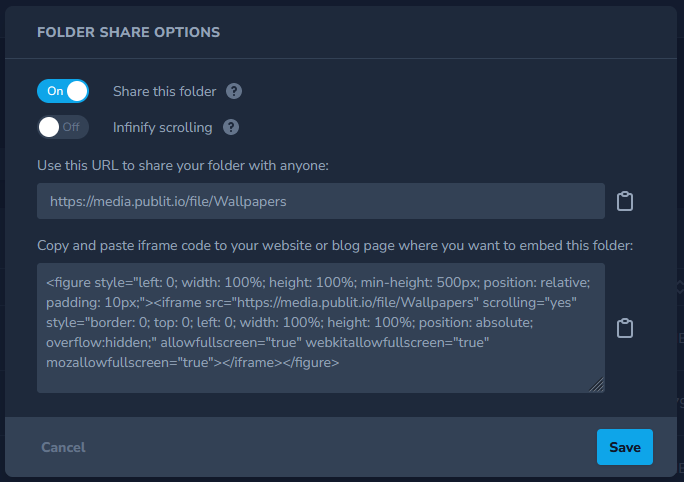
Task: Click inside the iframe code text area
Action: (321, 328)
